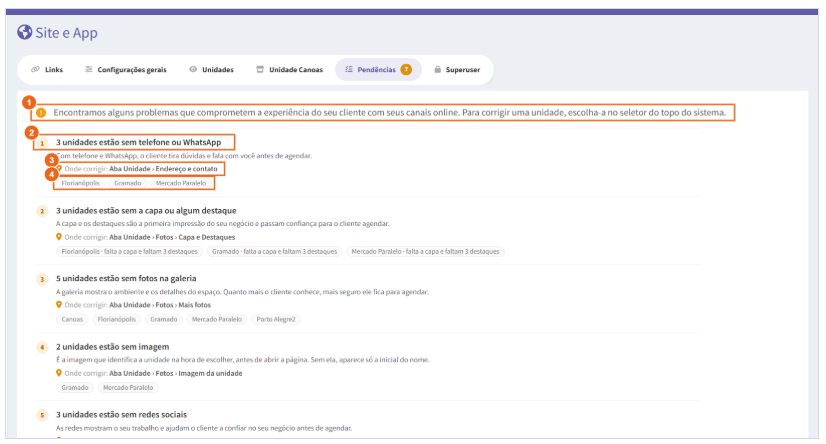Click the Gramado tag under telefone ou WhatsApp
The width and height of the screenshot is (826, 444).
pos(128,183)
